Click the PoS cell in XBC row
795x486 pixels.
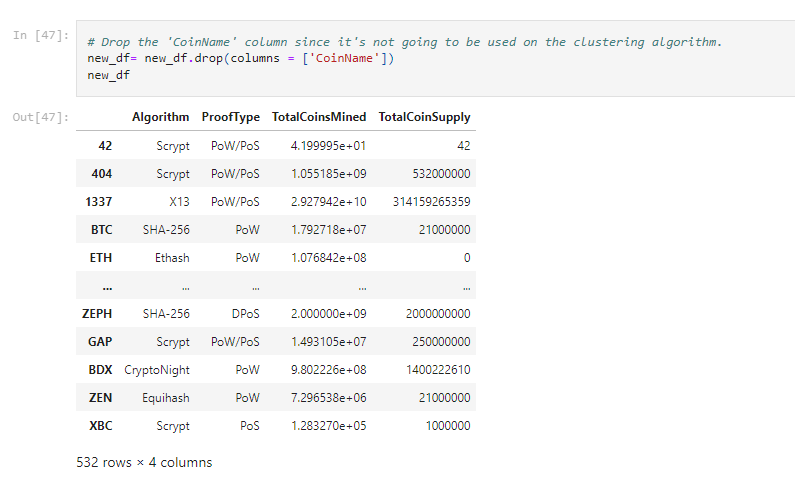pos(249,426)
